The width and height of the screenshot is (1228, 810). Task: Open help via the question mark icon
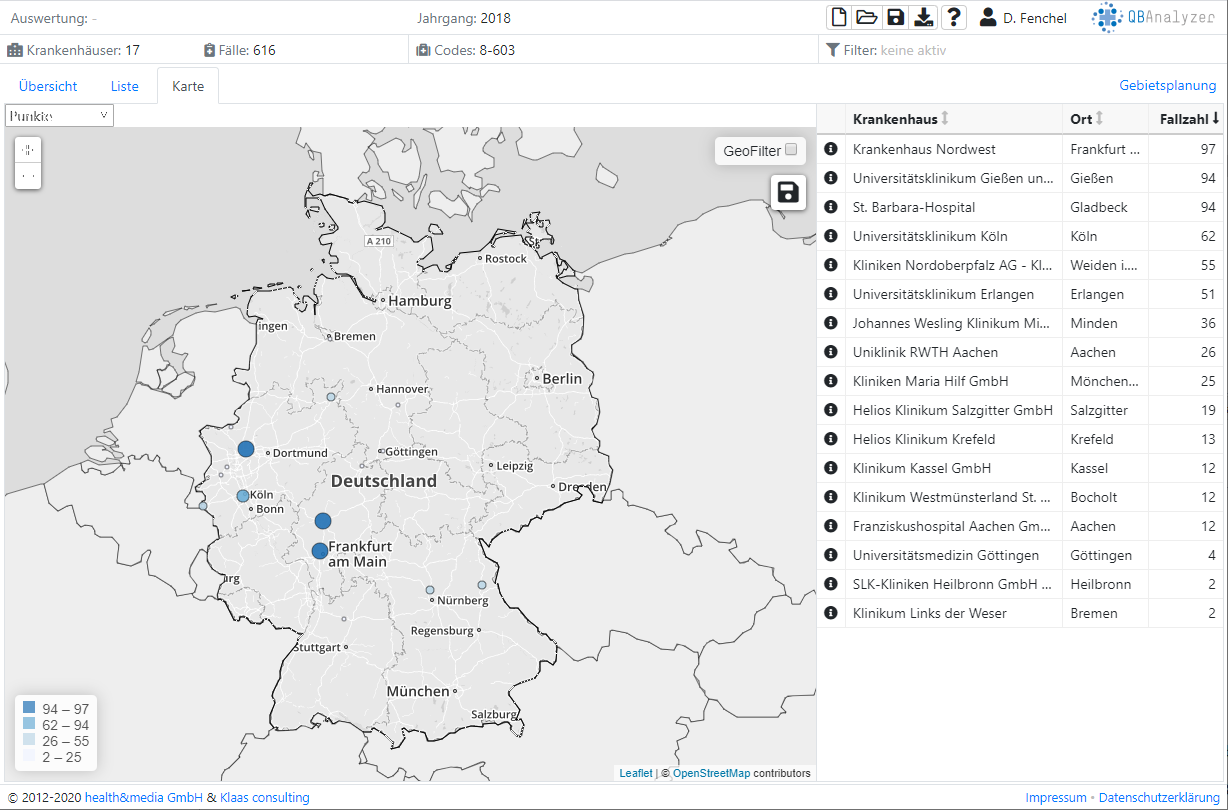pyautogui.click(x=954, y=17)
